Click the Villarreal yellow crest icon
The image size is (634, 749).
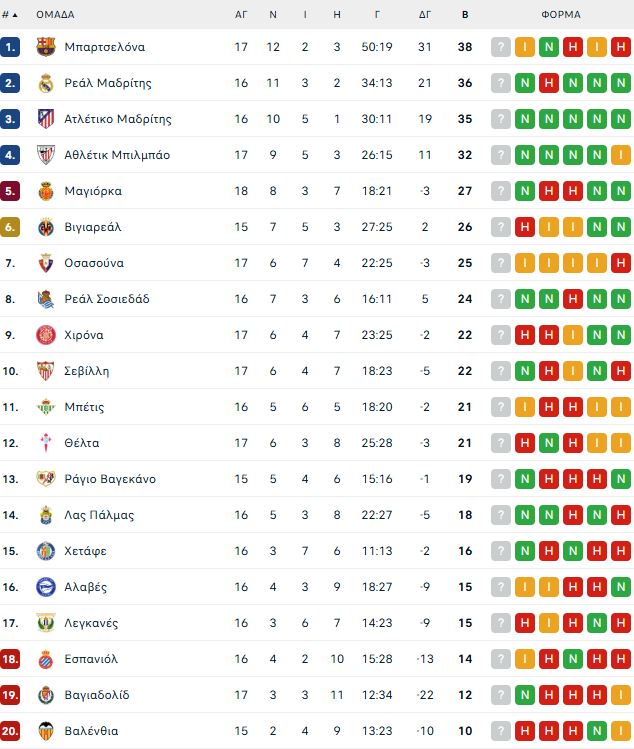pos(46,227)
